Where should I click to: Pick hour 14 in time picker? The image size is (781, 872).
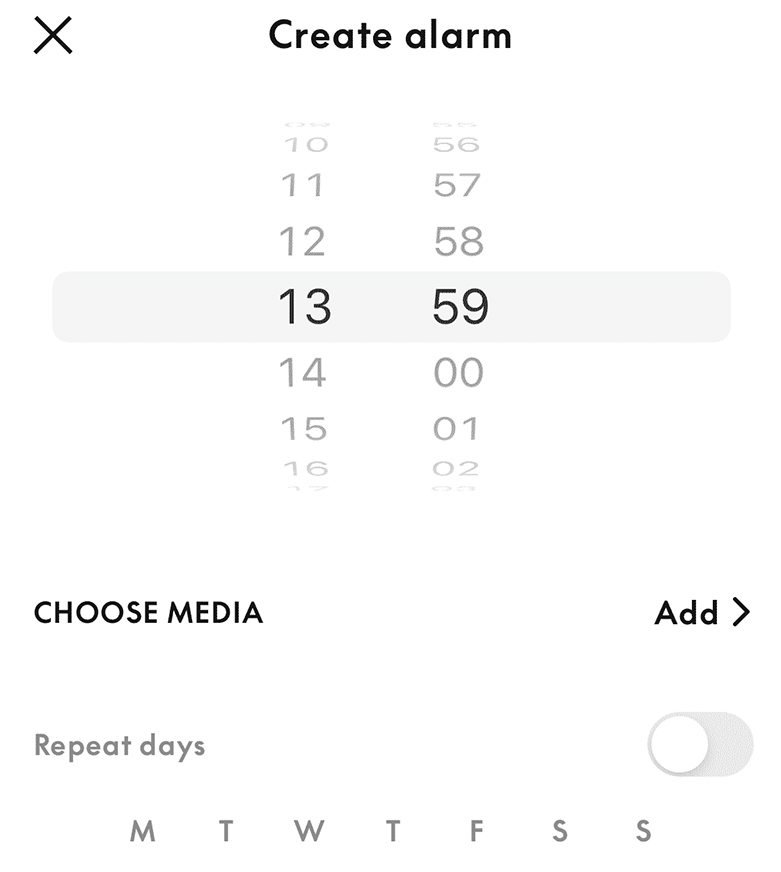tap(302, 372)
